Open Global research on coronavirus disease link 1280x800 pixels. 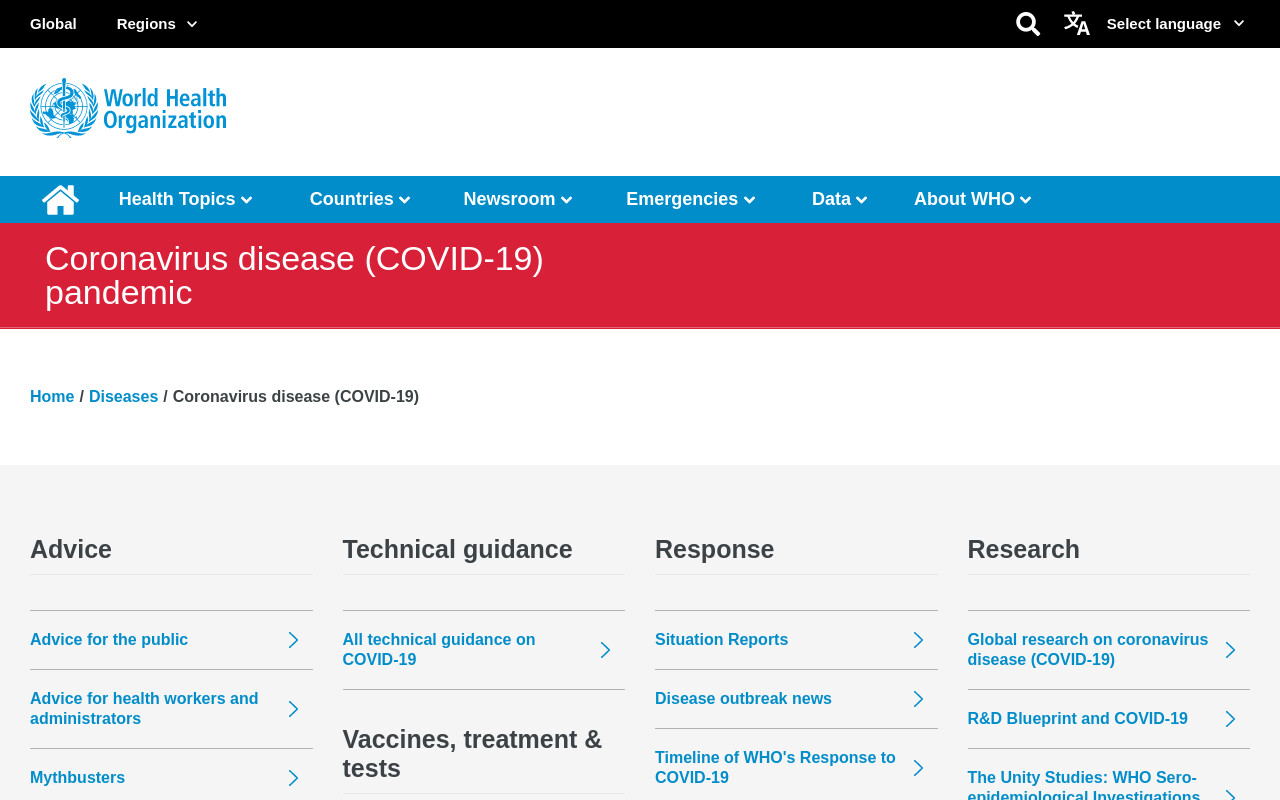pos(1088,650)
